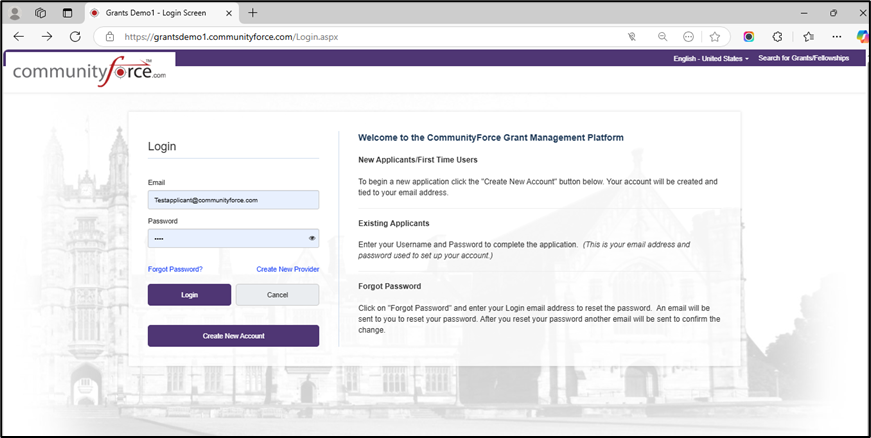Image resolution: width=871 pixels, height=438 pixels.
Task: Open the address bar ellipsis options icon
Action: [x=688, y=37]
